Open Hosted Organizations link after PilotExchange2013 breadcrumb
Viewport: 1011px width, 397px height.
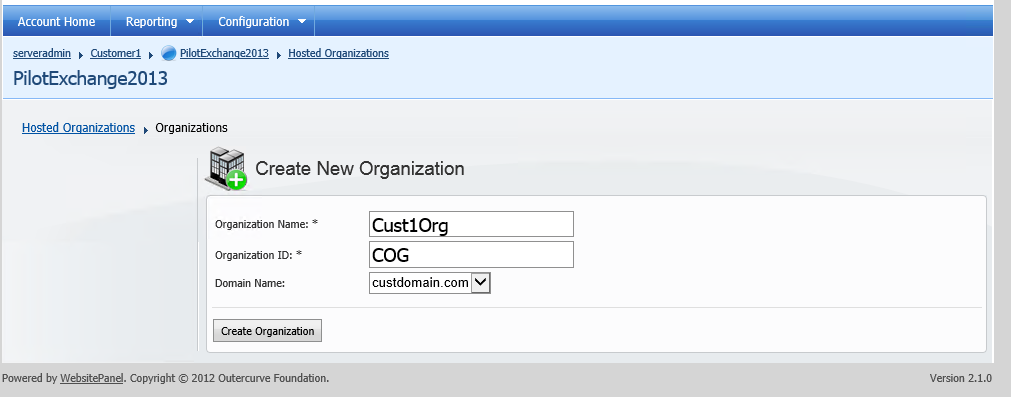[339, 53]
